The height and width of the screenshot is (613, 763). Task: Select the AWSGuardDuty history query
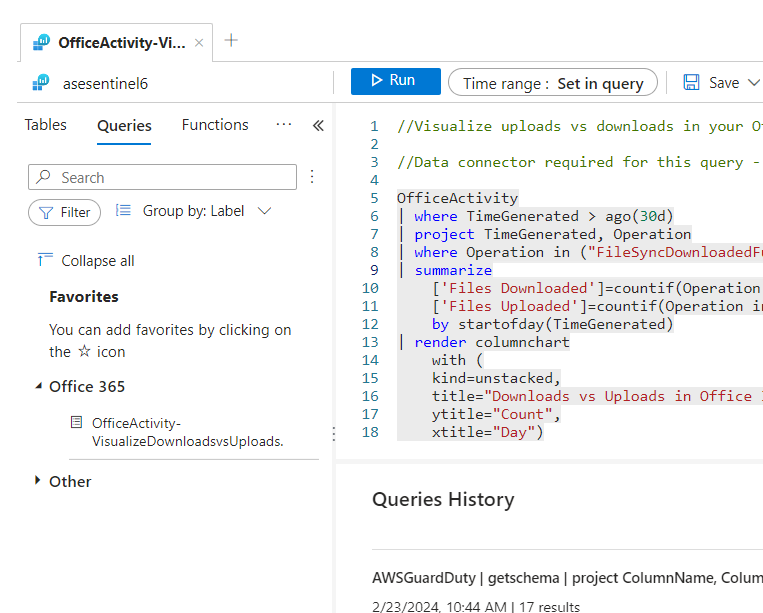(x=567, y=578)
